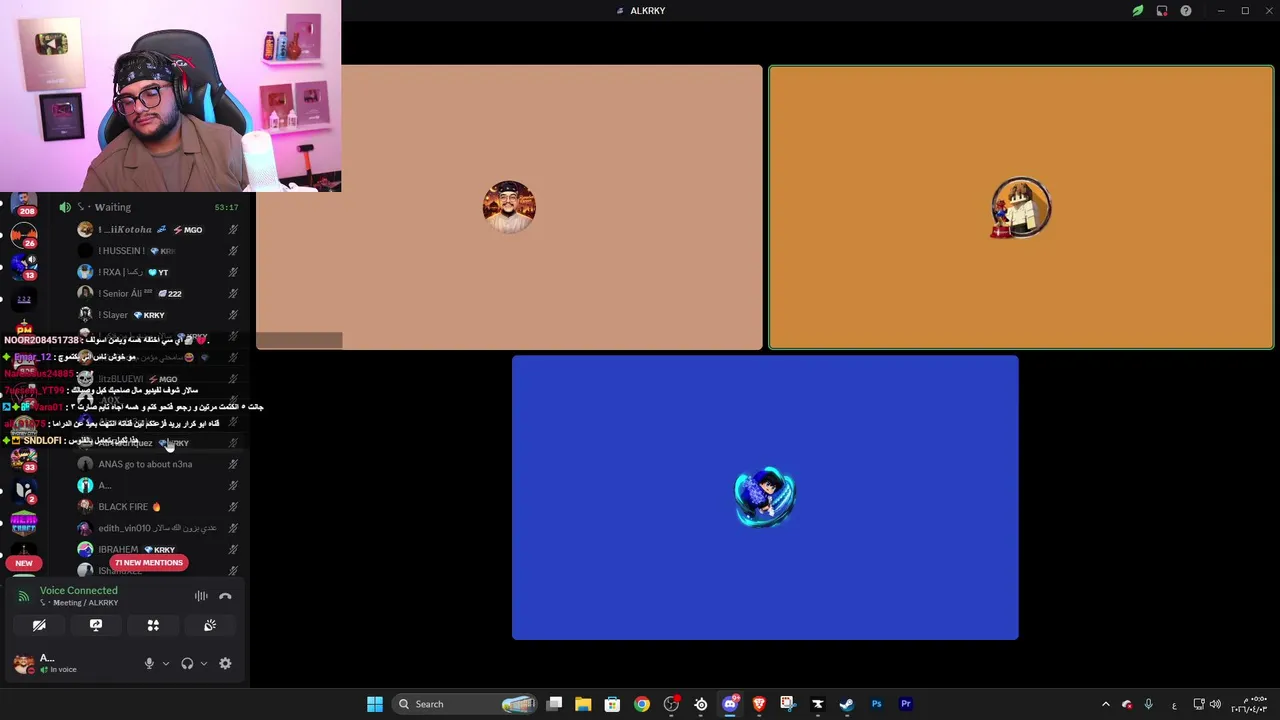The image size is (1280, 720).
Task: Select user HUSSEIN in the voice list
Action: 157,251
